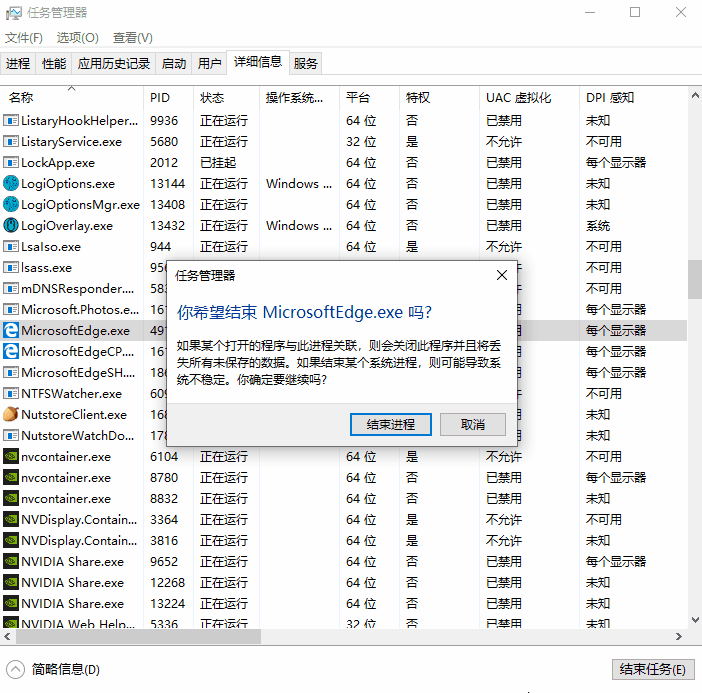The height and width of the screenshot is (693, 702).
Task: Switch to the 用户 tab
Action: click(210, 64)
